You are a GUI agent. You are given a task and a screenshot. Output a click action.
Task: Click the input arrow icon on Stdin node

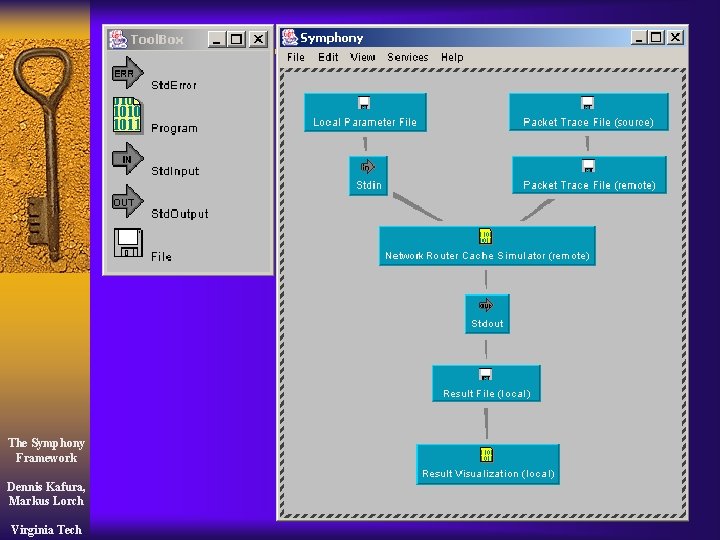point(367,167)
